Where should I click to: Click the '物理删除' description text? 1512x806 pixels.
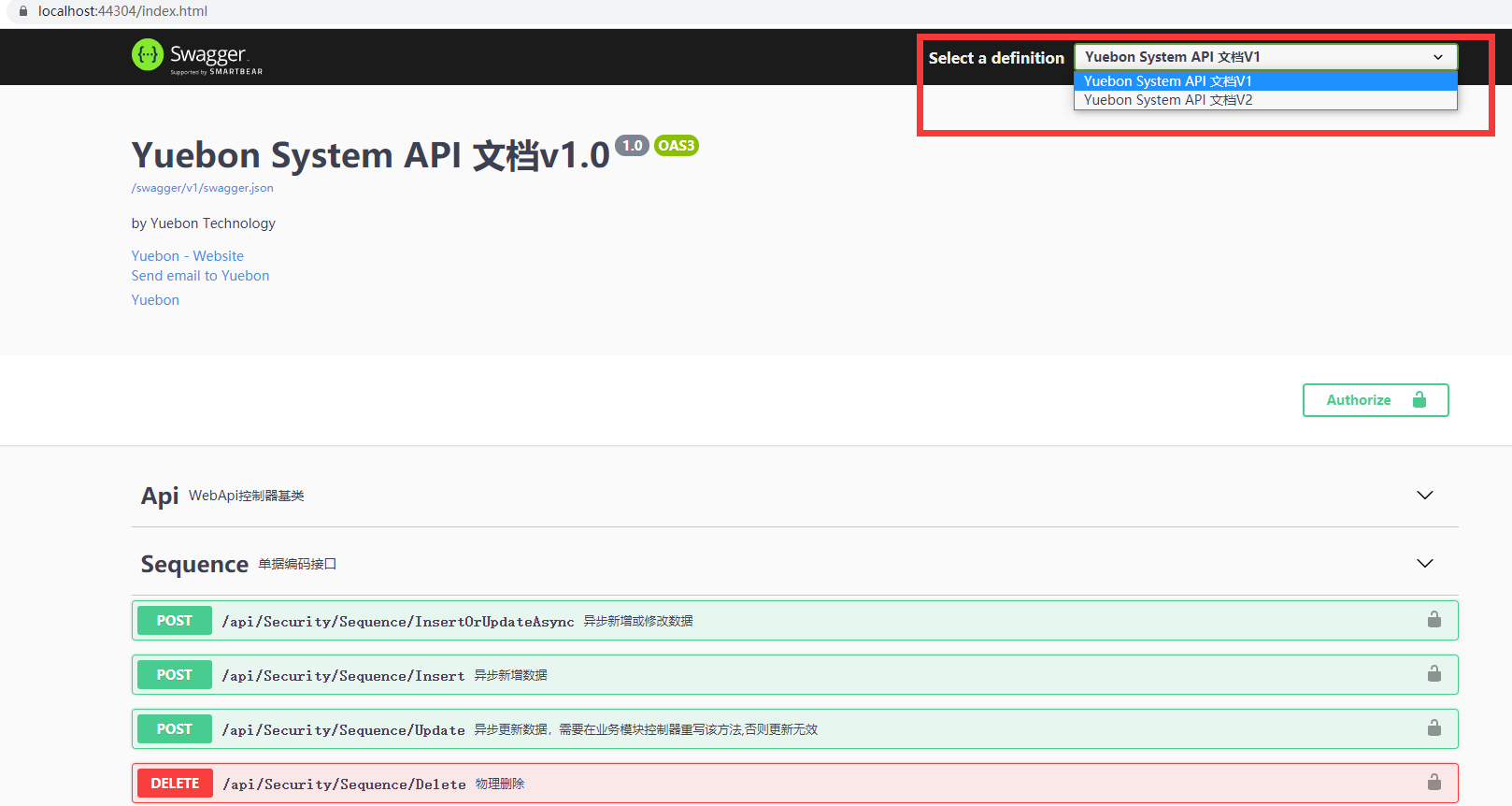pos(500,784)
